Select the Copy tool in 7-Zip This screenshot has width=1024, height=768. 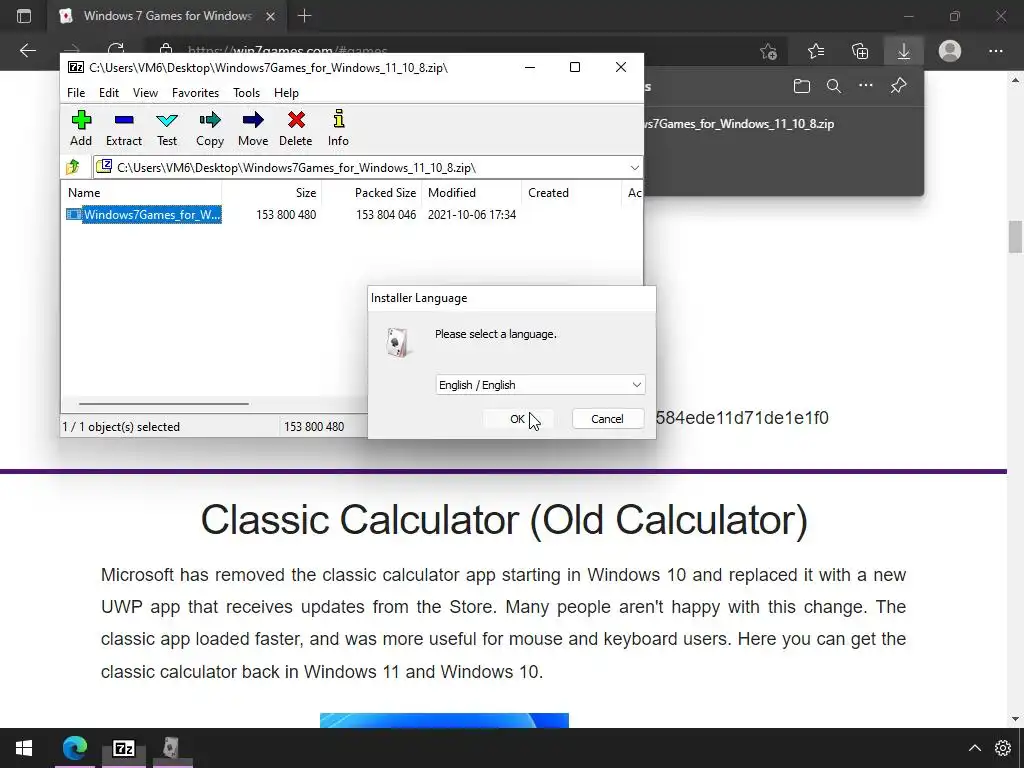click(x=210, y=128)
